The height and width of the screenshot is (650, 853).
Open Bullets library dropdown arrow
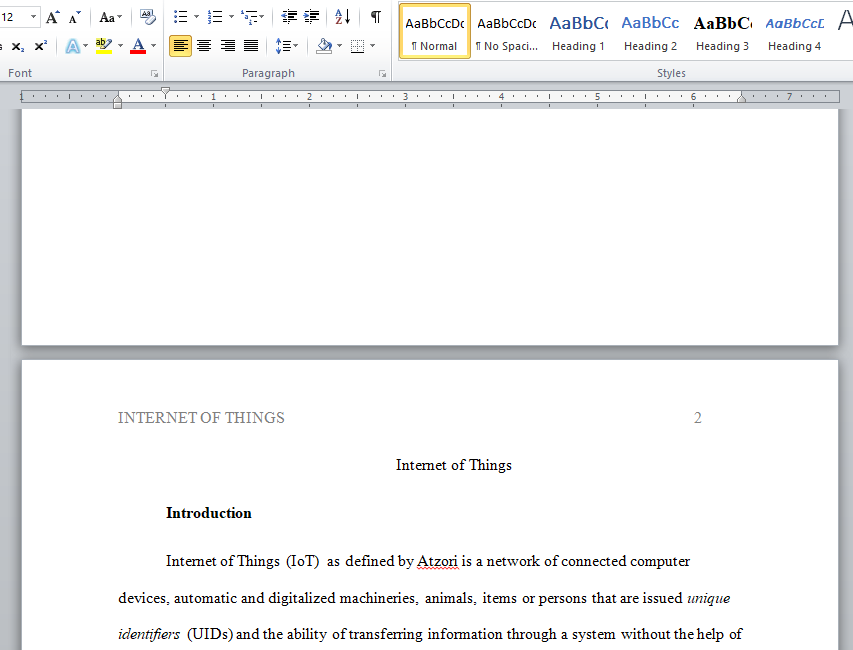(x=196, y=17)
